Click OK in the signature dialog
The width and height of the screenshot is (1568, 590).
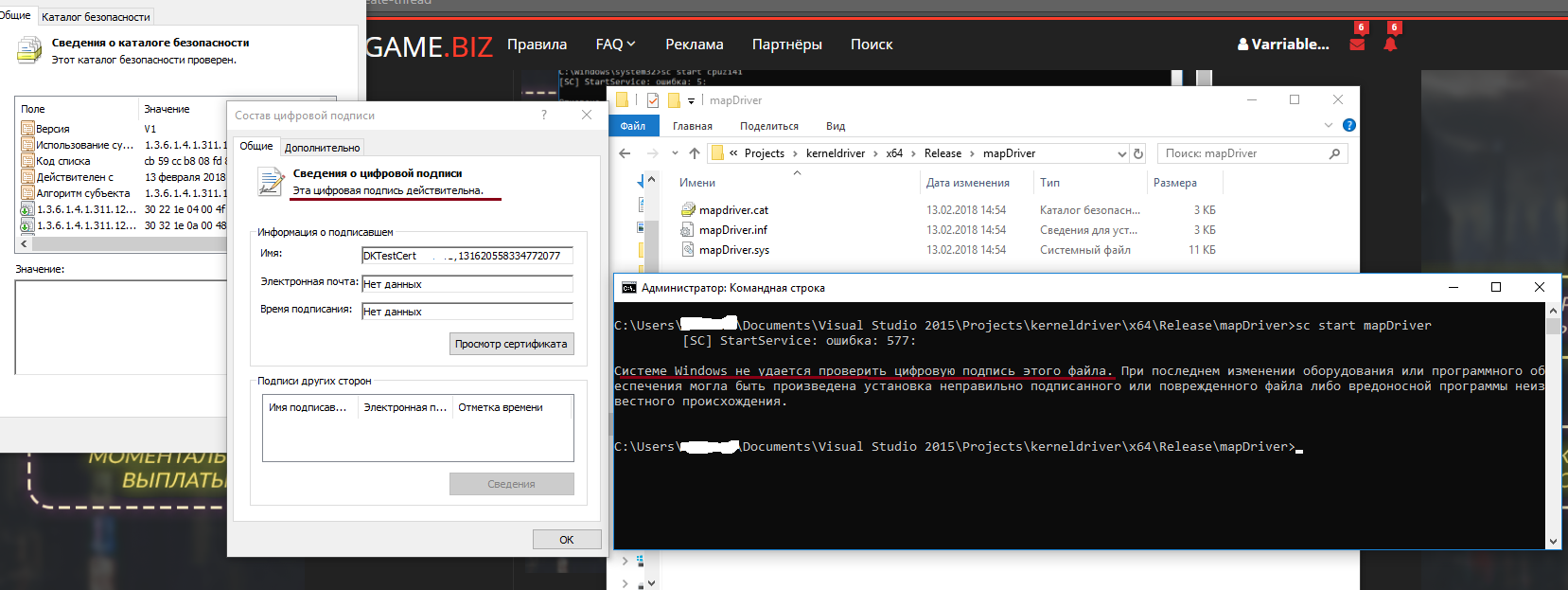pos(567,540)
